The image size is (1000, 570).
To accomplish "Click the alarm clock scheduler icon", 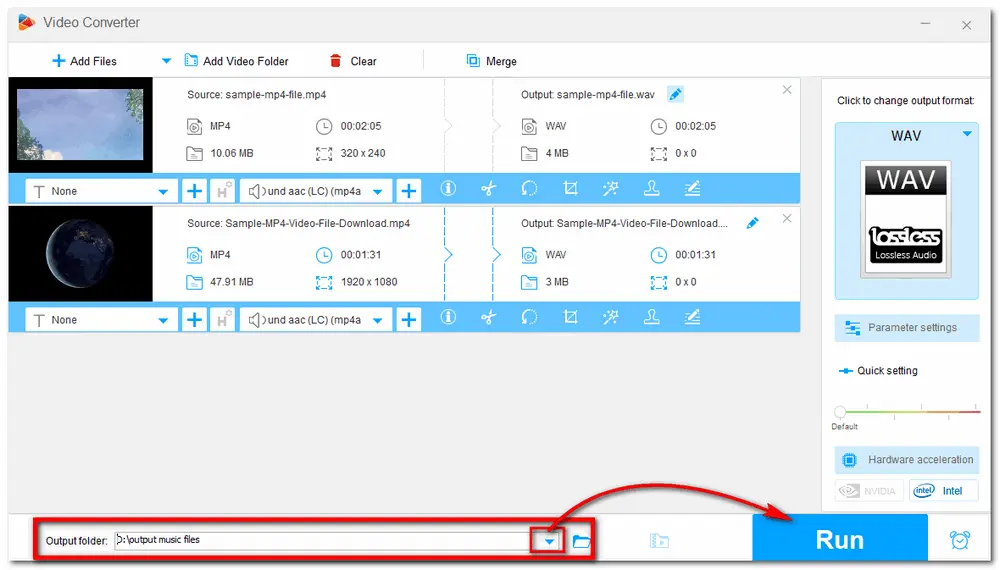I will click(960, 540).
